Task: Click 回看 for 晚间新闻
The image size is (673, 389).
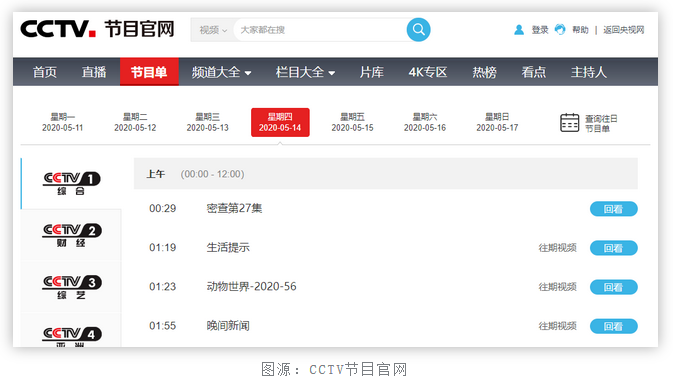Action: [614, 326]
